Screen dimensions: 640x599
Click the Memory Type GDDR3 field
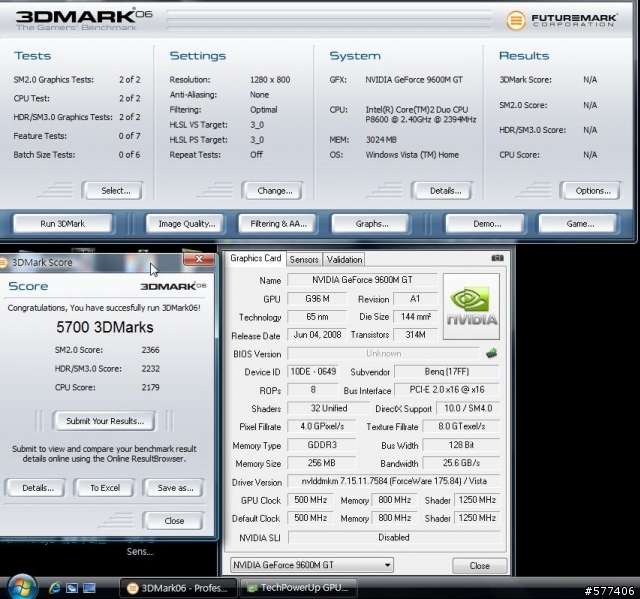click(322, 445)
